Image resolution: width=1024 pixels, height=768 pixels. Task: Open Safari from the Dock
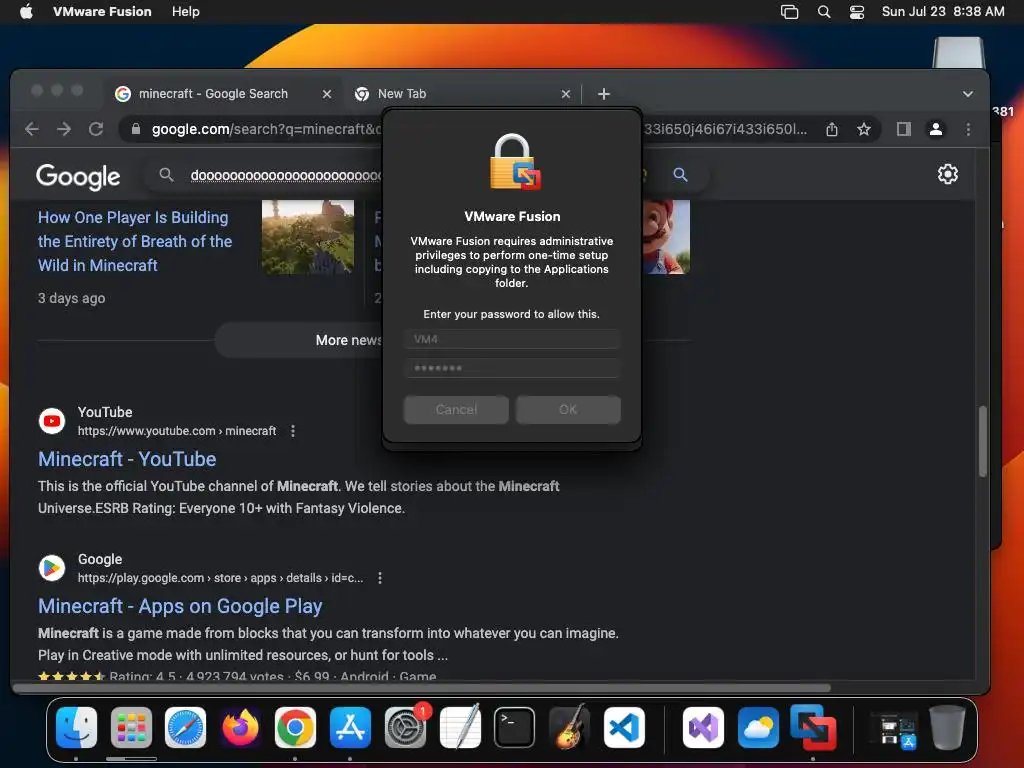point(185,727)
